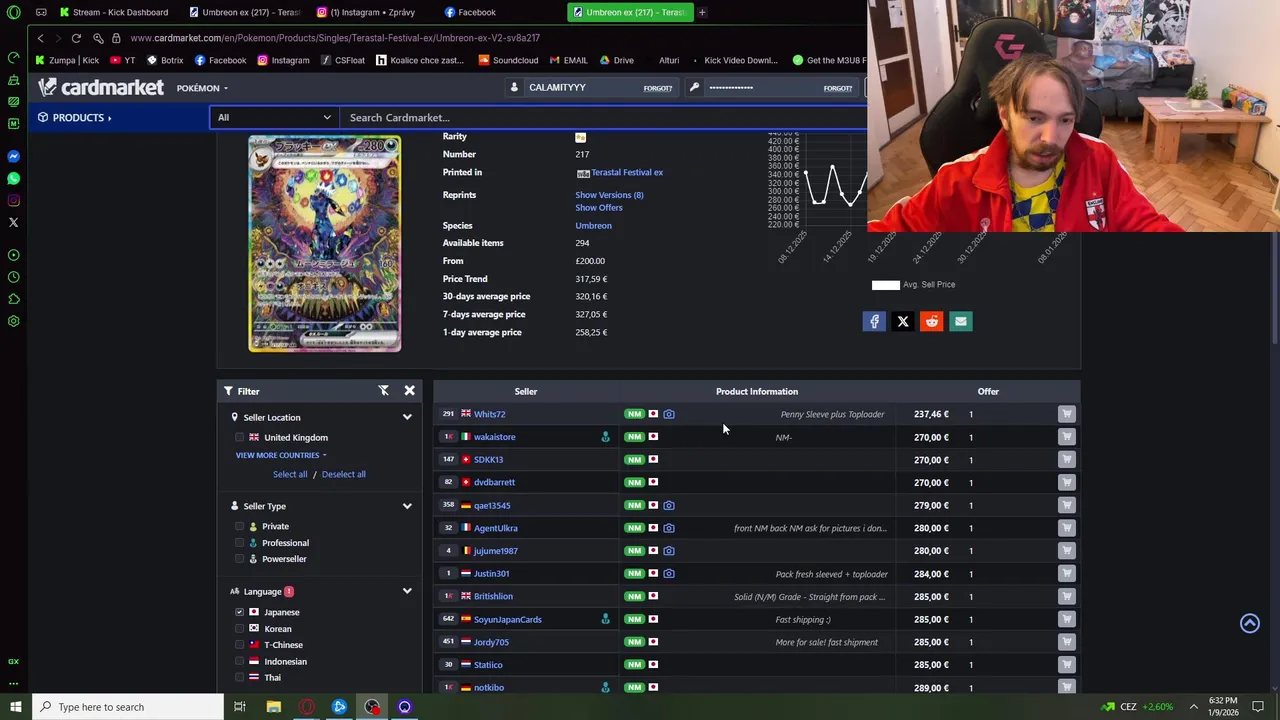This screenshot has height=720, width=1280.
Task: Add qae13545 offer to cart
Action: 1066,505
